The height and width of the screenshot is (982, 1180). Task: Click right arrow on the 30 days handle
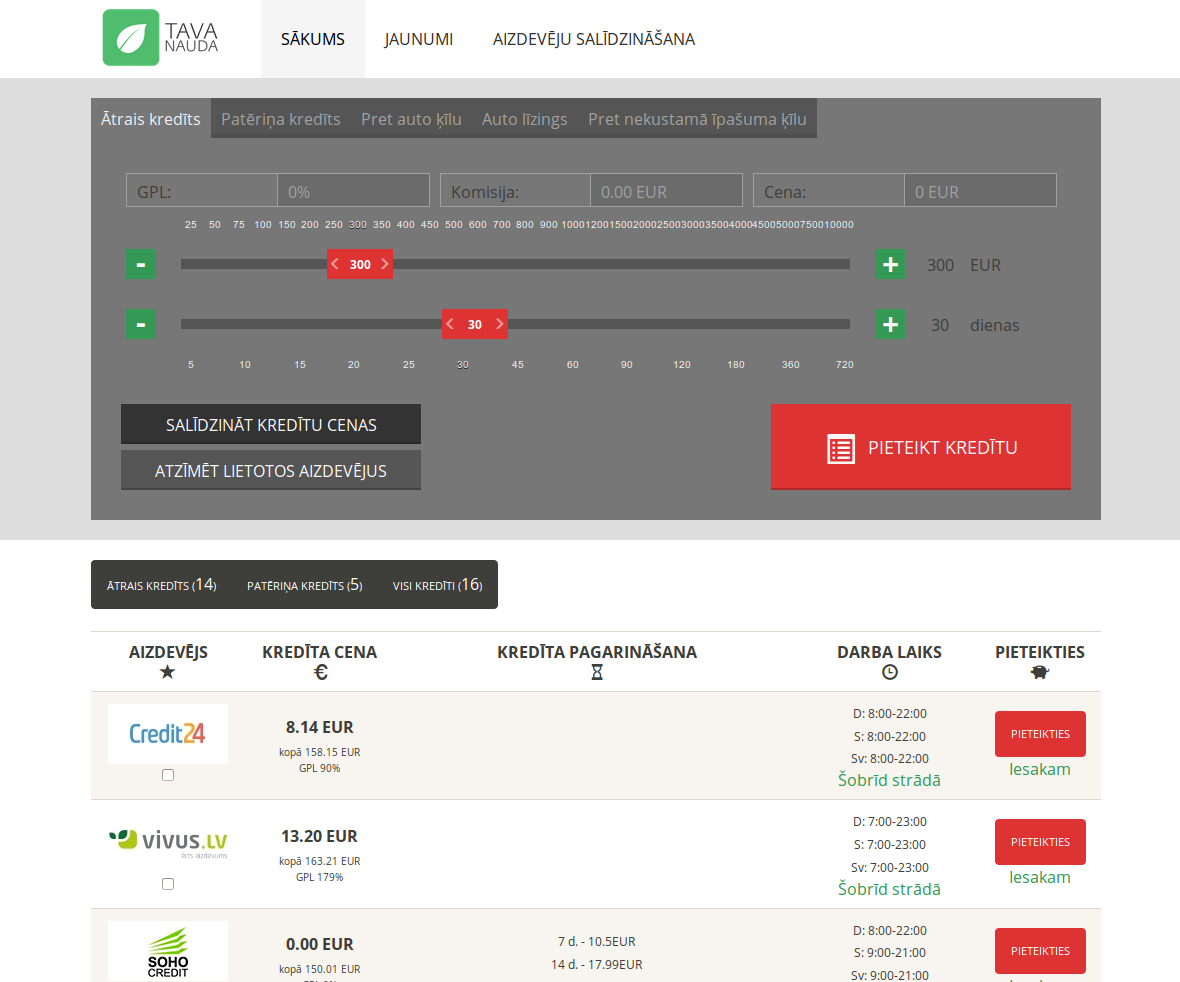500,324
